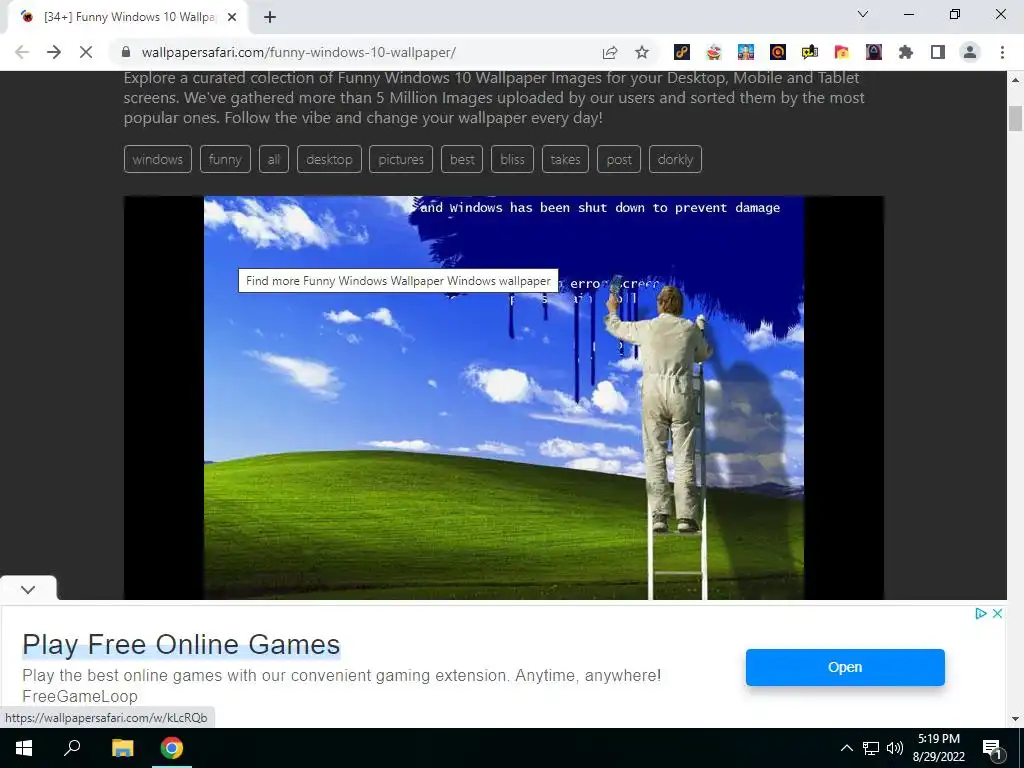Open the first extension icon with chain link
The height and width of the screenshot is (768, 1024).
[x=682, y=52]
